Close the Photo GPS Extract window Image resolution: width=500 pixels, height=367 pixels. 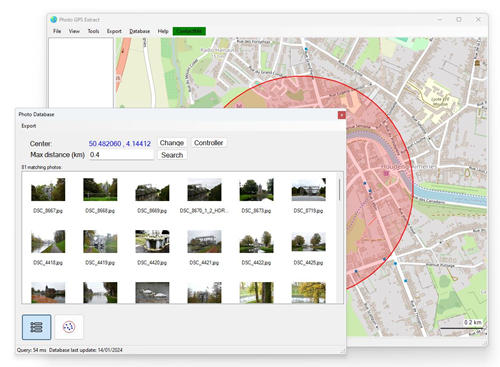(x=478, y=20)
